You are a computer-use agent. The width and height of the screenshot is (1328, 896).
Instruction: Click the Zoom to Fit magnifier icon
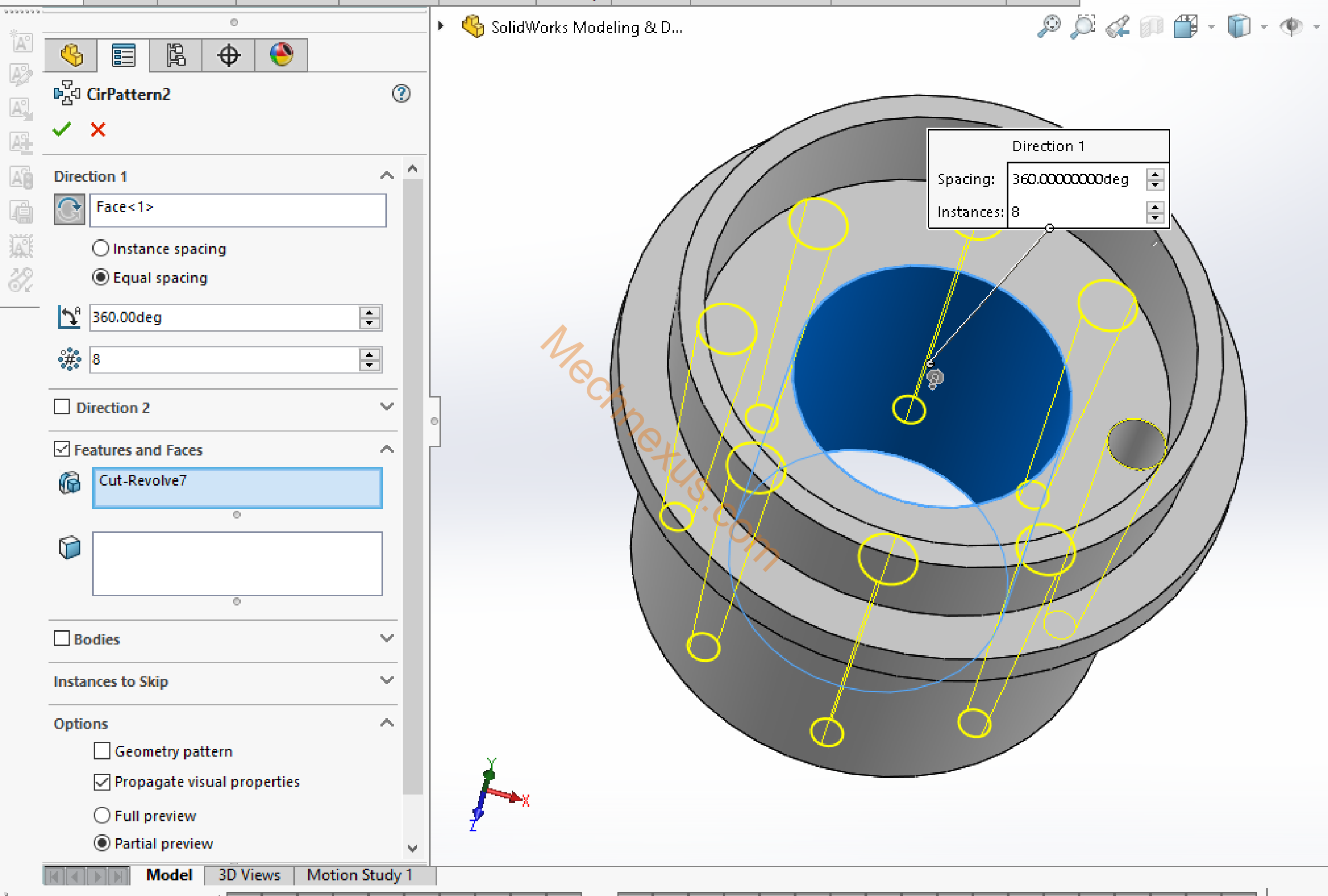click(1049, 26)
